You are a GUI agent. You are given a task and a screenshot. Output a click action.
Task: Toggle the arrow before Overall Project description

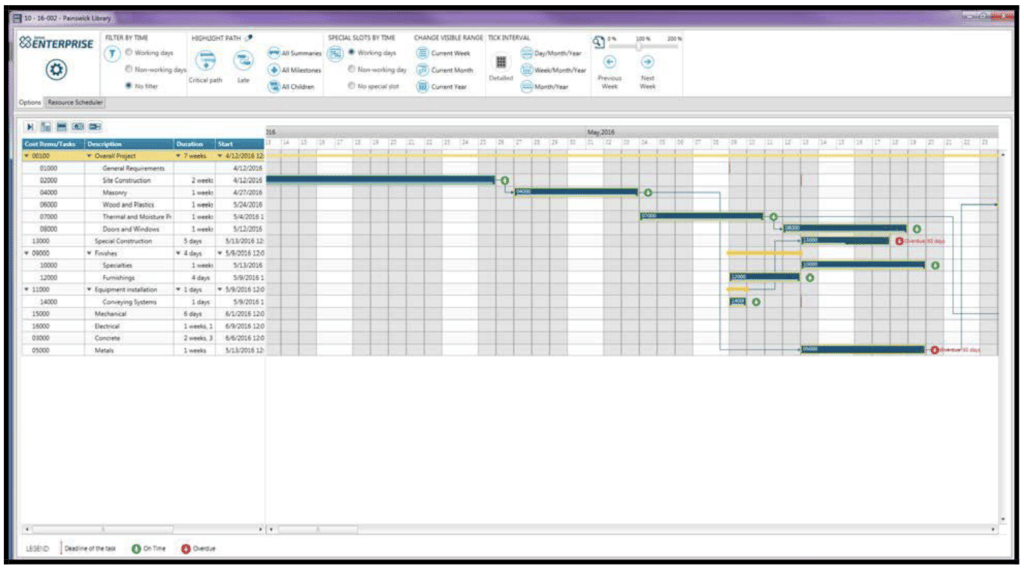point(89,156)
